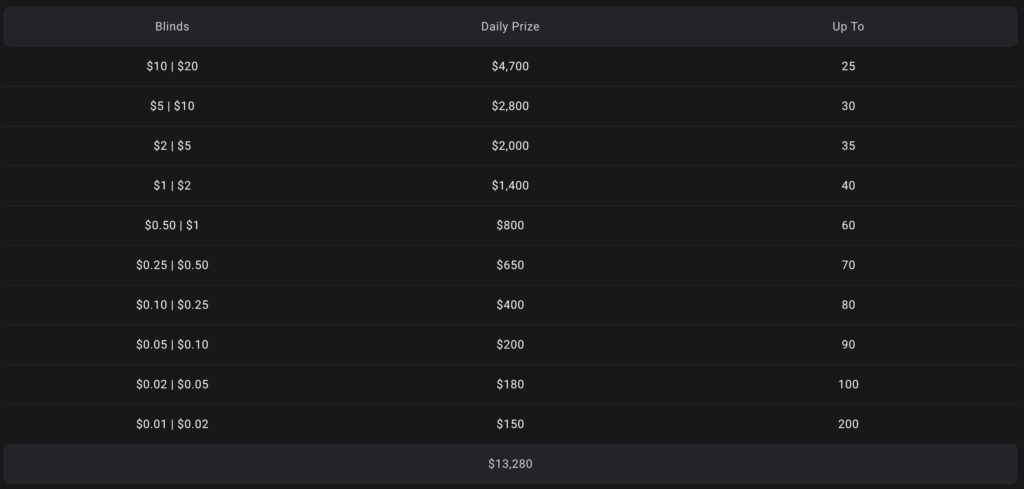This screenshot has width=1024, height=489.
Task: Select the $10 | $20 blinds cell
Action: (x=172, y=66)
